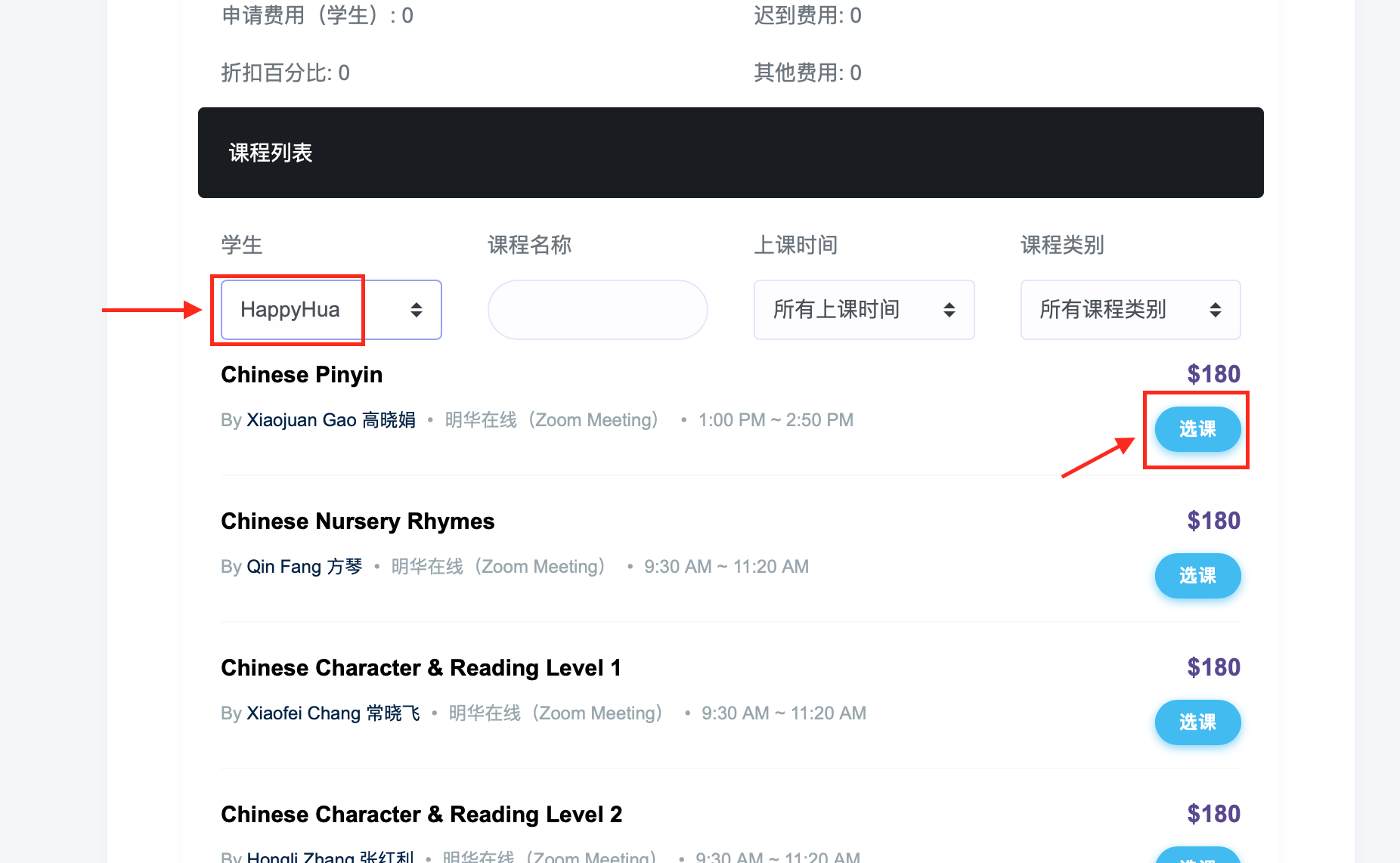Open the student dropdown showing HappyHua

(x=331, y=310)
